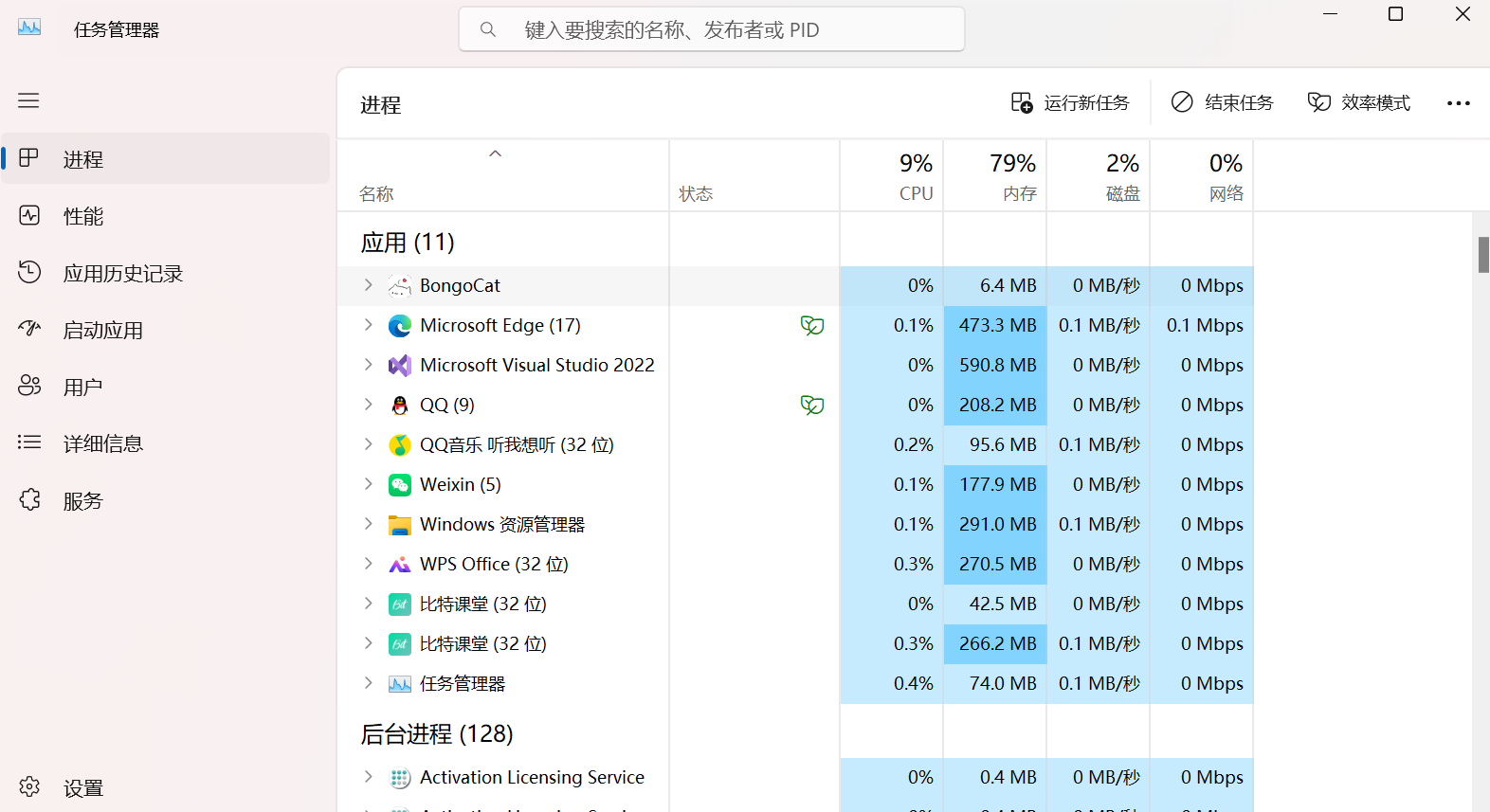This screenshot has width=1490, height=812.
Task: Expand Windows 资源管理器 row
Action: pos(369,524)
